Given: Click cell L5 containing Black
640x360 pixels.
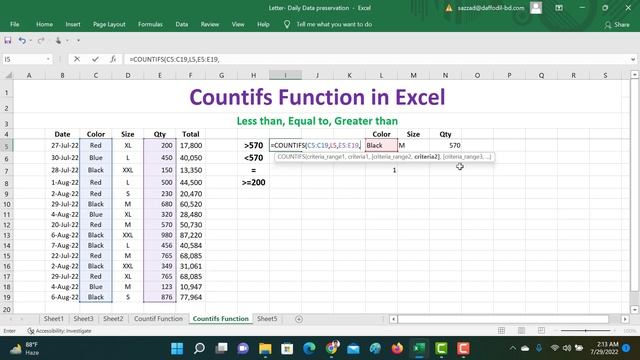Looking at the screenshot, I should [381, 145].
